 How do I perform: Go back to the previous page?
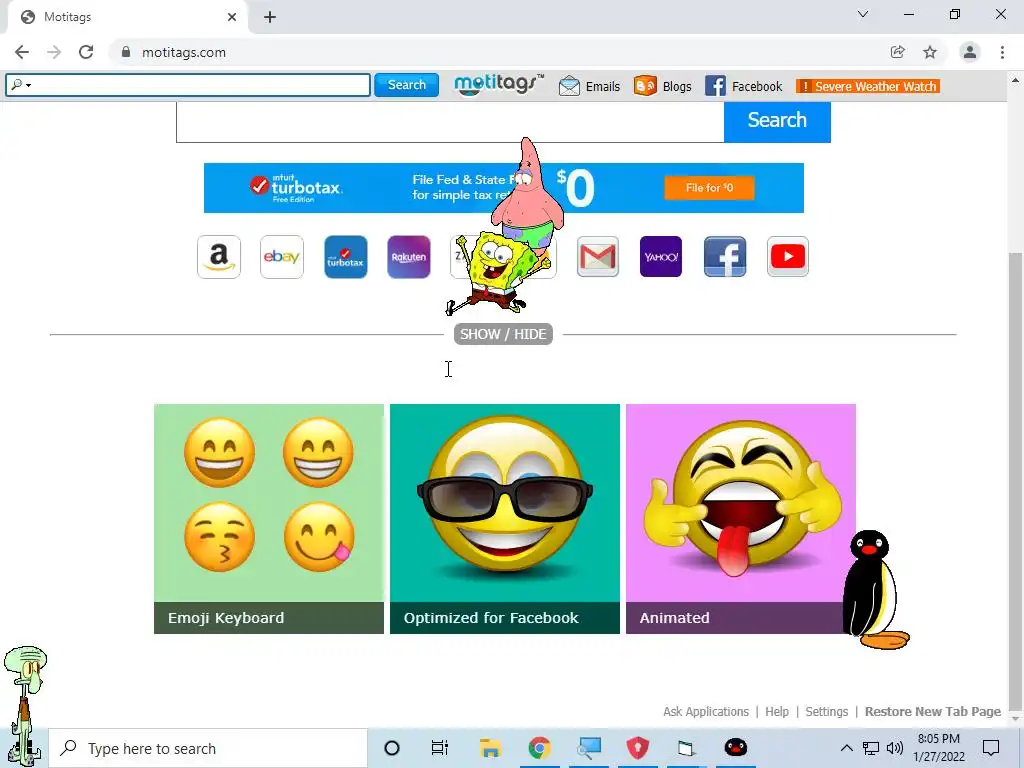(22, 52)
